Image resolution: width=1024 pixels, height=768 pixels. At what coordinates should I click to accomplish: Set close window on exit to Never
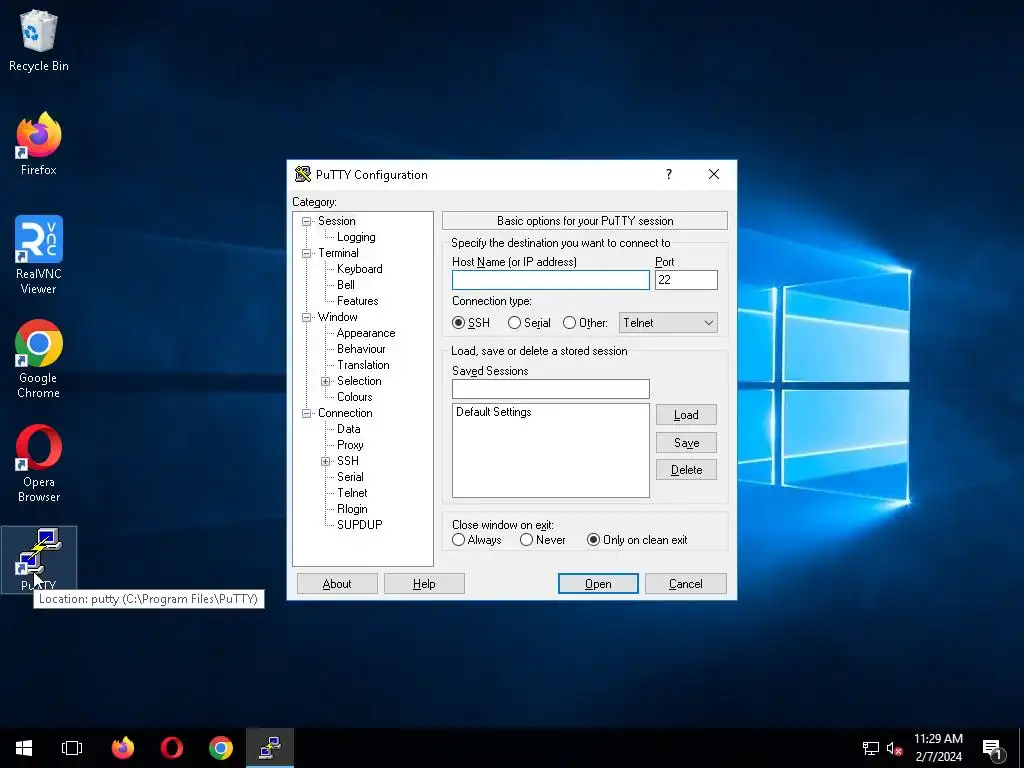pyautogui.click(x=543, y=540)
